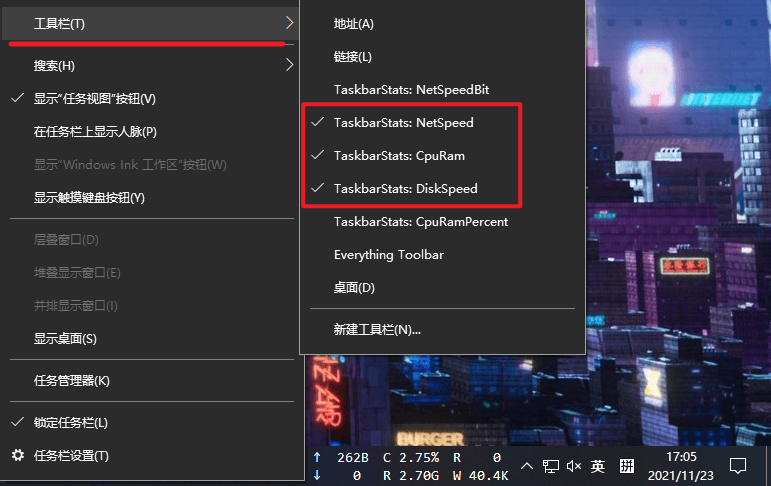Enable Everything Toolbar in the submenu
Image resolution: width=771 pixels, height=486 pixels.
[388, 255]
